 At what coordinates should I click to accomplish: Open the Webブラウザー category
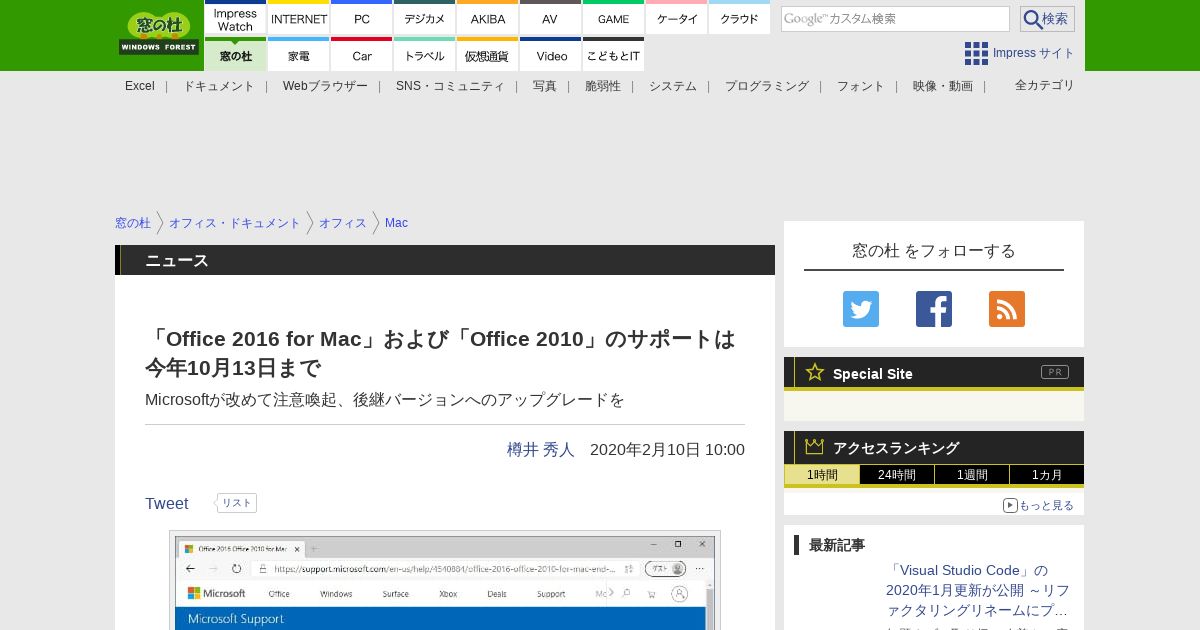point(325,86)
